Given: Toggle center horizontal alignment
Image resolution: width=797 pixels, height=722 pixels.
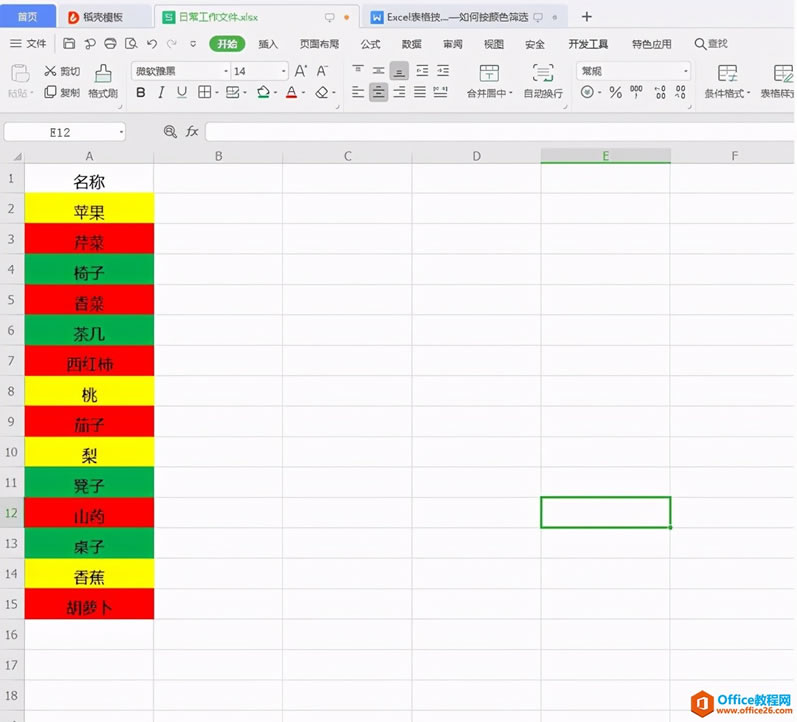Looking at the screenshot, I should pyautogui.click(x=378, y=92).
